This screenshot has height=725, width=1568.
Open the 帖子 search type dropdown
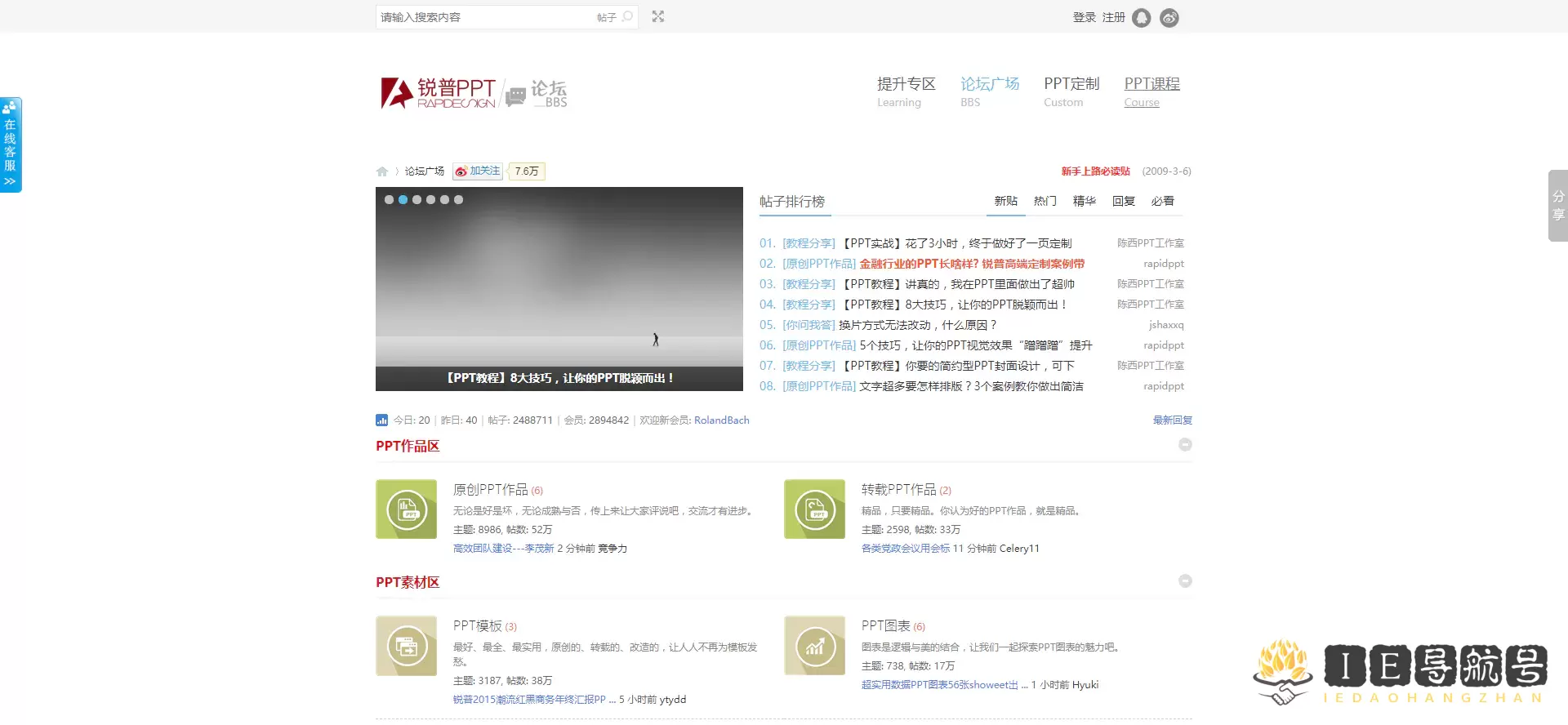pos(606,17)
